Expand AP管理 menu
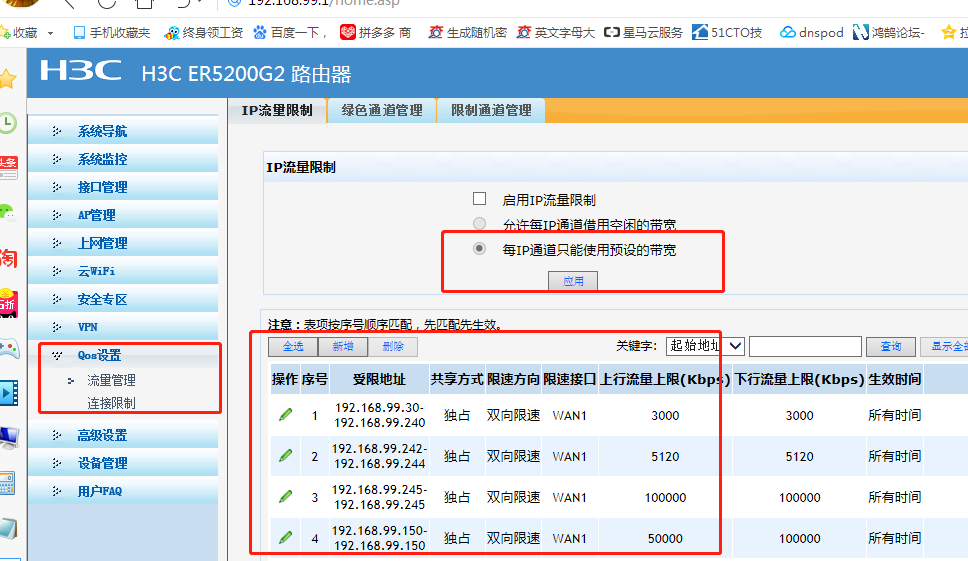Image resolution: width=968 pixels, height=561 pixels. 123,215
